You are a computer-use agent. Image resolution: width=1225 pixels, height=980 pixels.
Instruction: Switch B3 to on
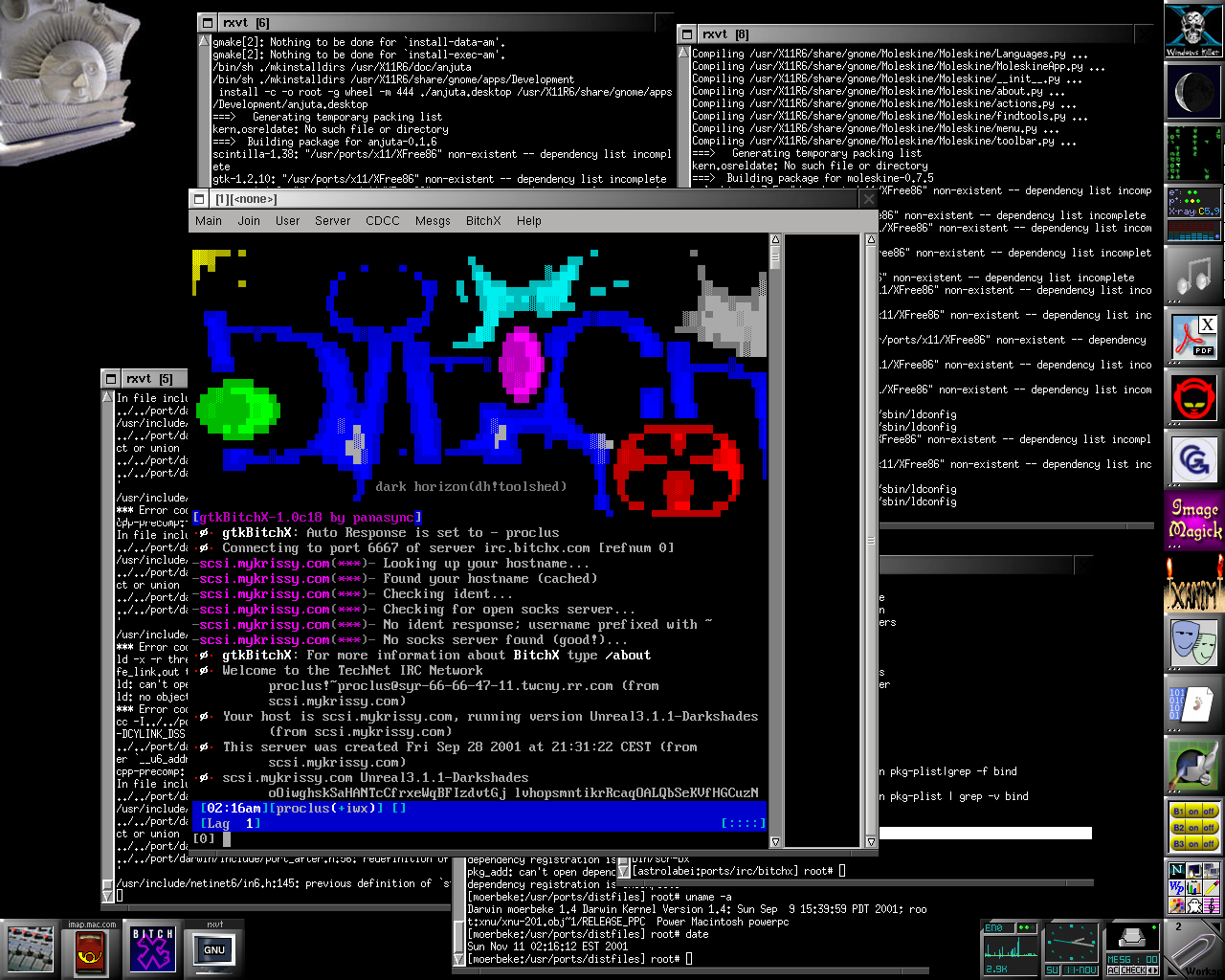(1193, 844)
